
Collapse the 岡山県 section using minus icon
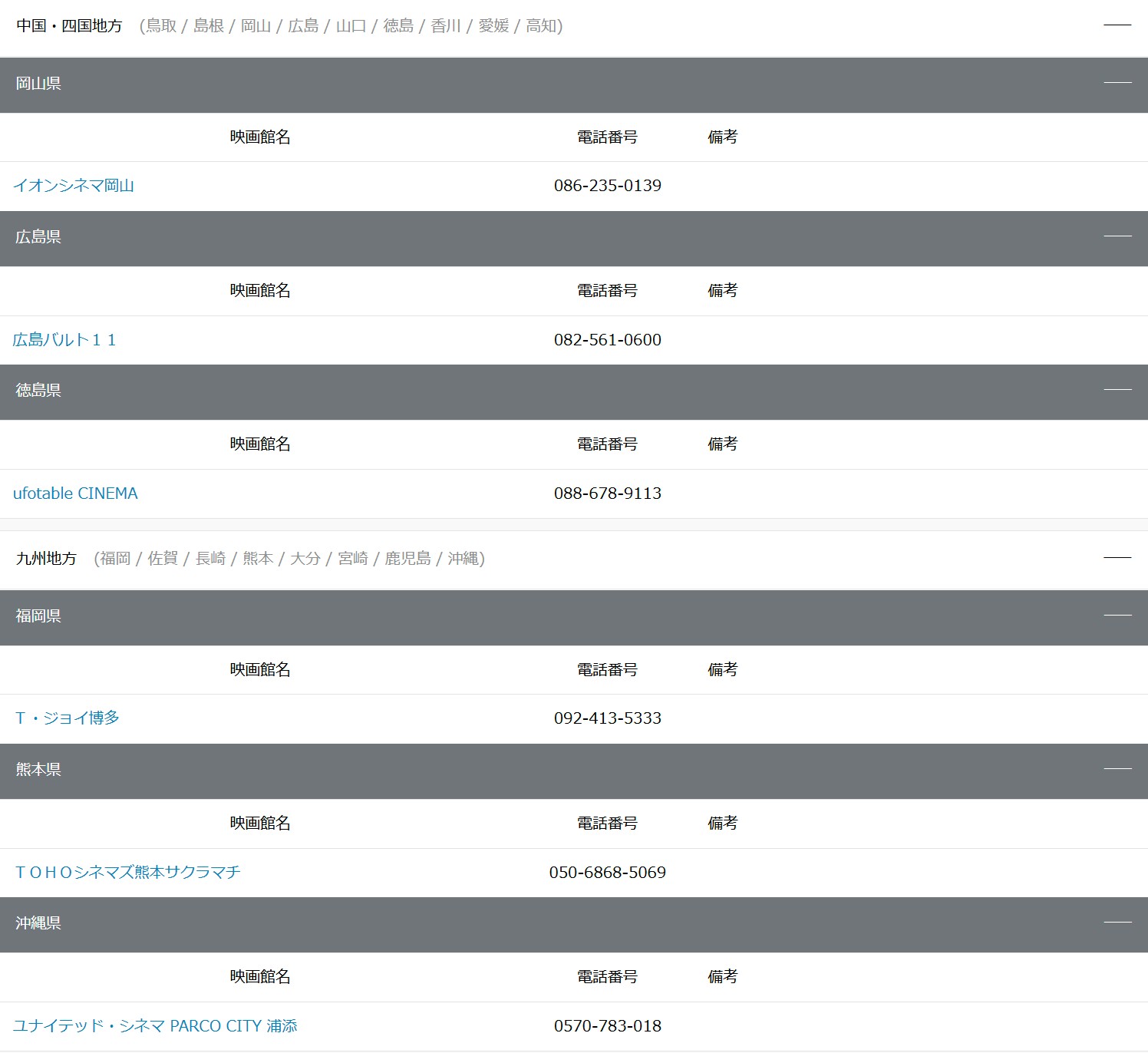1117,83
